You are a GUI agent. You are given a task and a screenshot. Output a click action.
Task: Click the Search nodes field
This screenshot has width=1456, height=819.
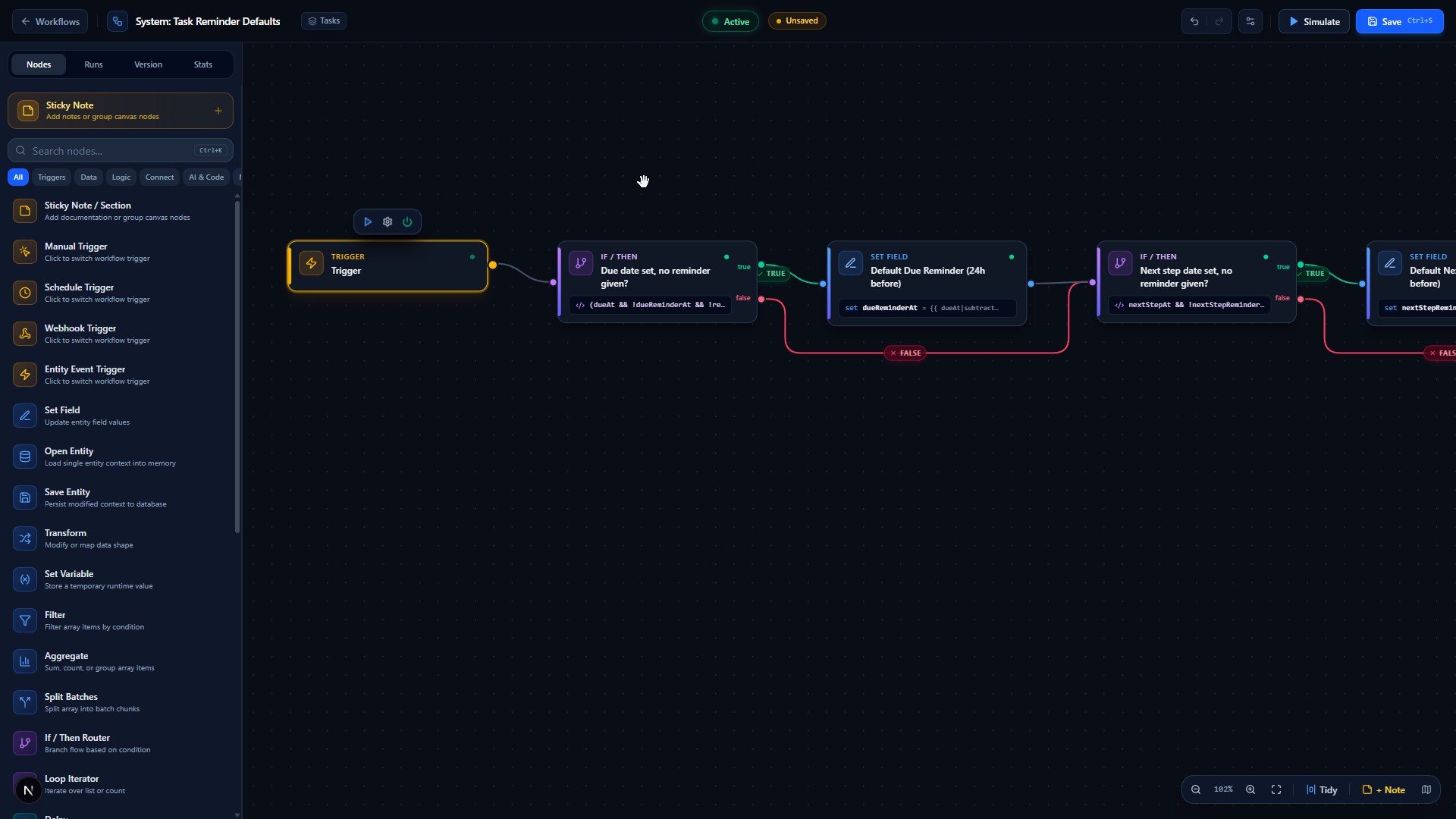click(x=120, y=150)
